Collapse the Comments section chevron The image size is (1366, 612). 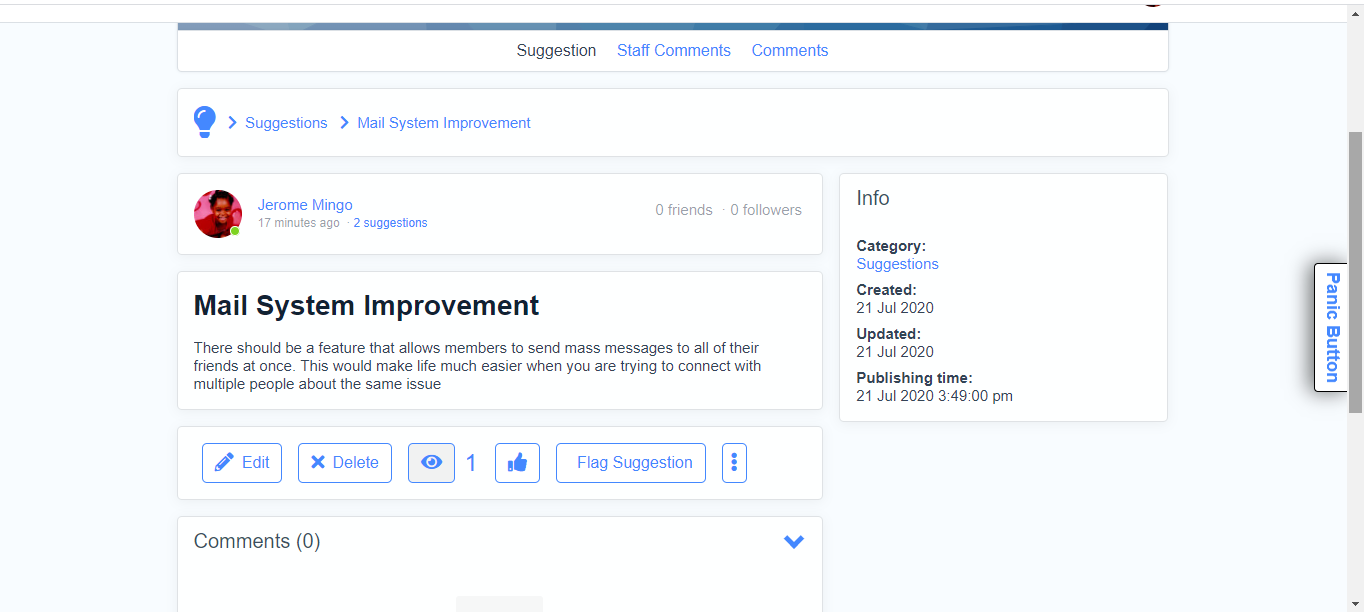click(794, 542)
